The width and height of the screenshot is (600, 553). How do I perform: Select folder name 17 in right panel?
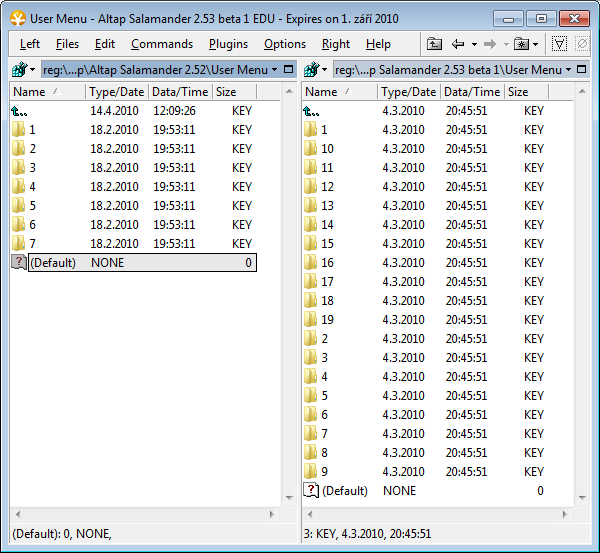pos(327,282)
